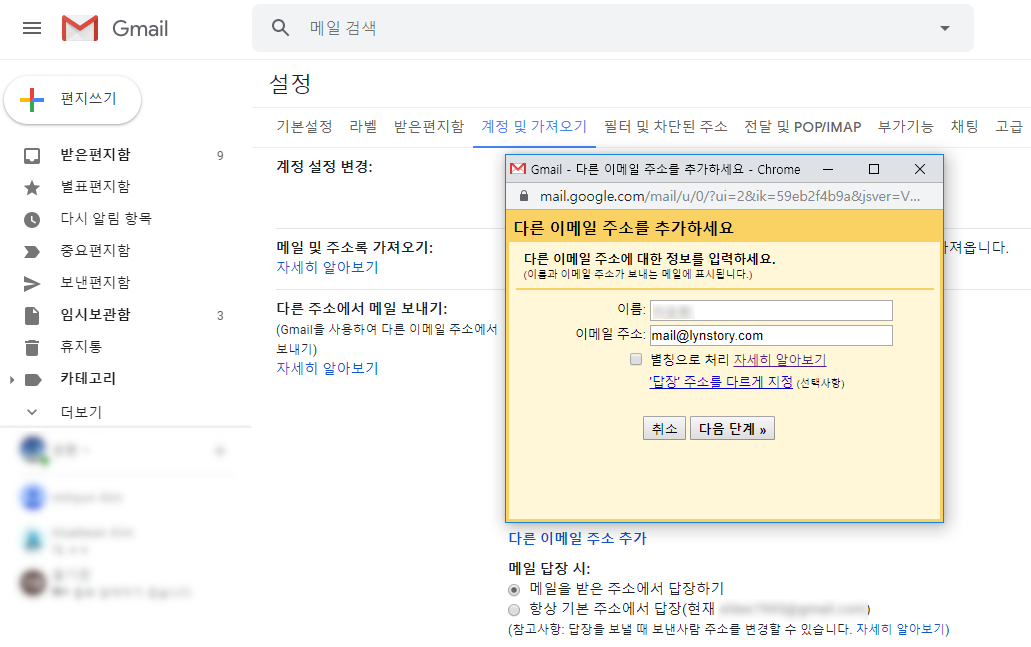Open 다시 알림 항목 clock icon

pyautogui.click(x=32, y=220)
